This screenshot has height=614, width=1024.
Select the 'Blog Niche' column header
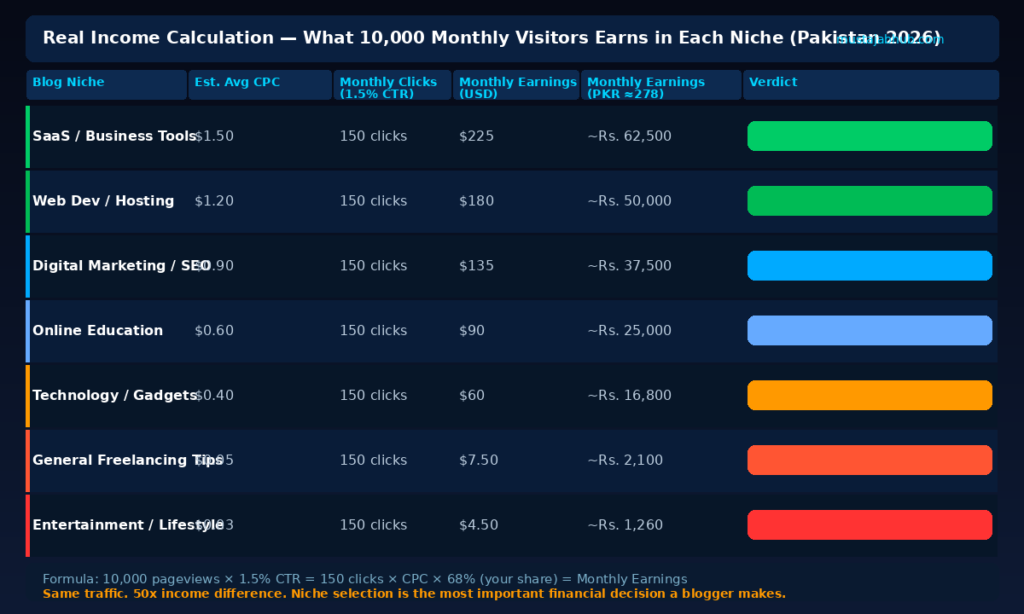(x=106, y=84)
